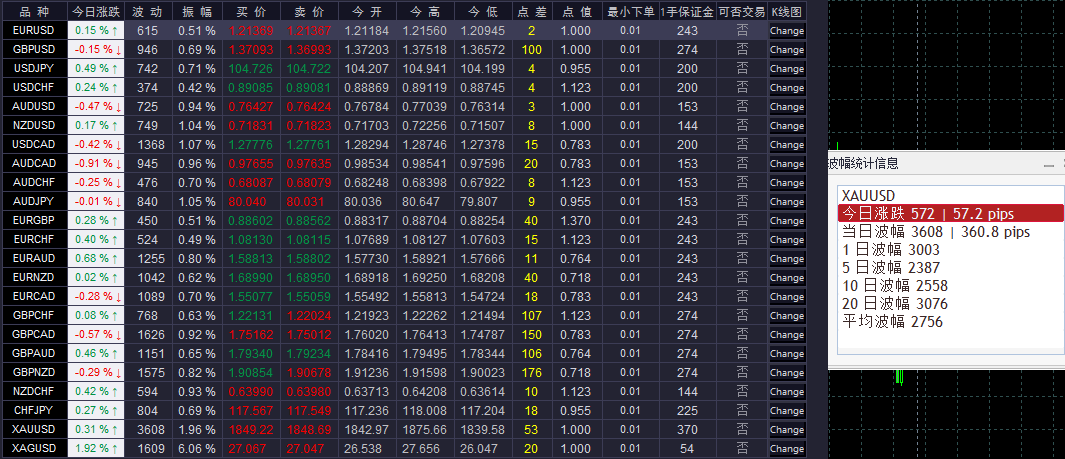Viewport: 1065px width, 459px height.
Task: Click the 最小下单 column header
Action: [630, 12]
